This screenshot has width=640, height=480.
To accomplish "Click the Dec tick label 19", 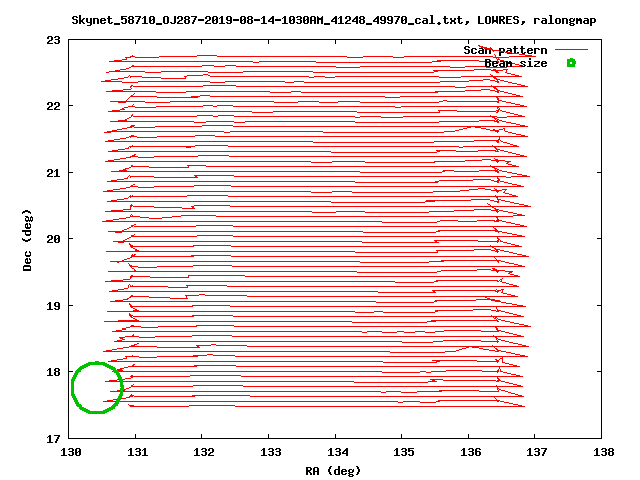I will pyautogui.click(x=53, y=306).
